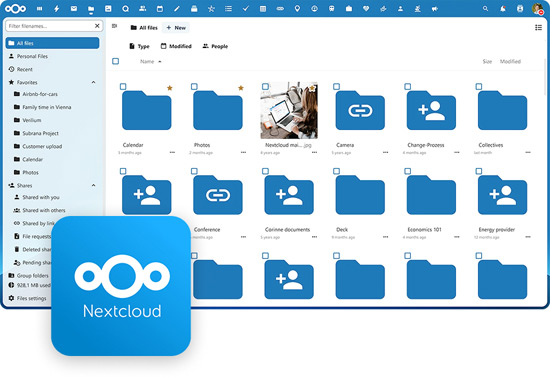Screen dimensions: 550x380
Task: Tick the select-all files checkbox
Action: pyautogui.click(x=115, y=61)
